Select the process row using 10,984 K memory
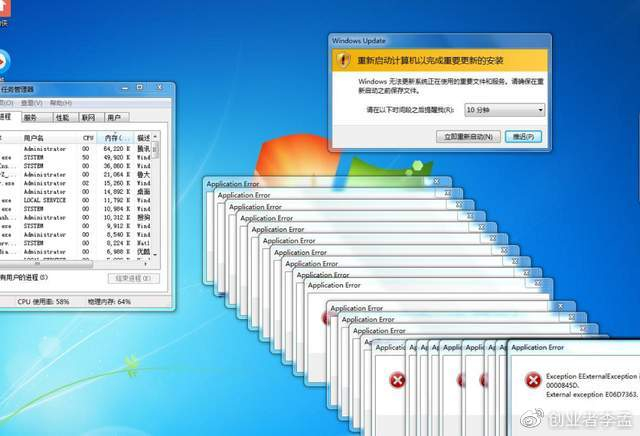 (76, 209)
